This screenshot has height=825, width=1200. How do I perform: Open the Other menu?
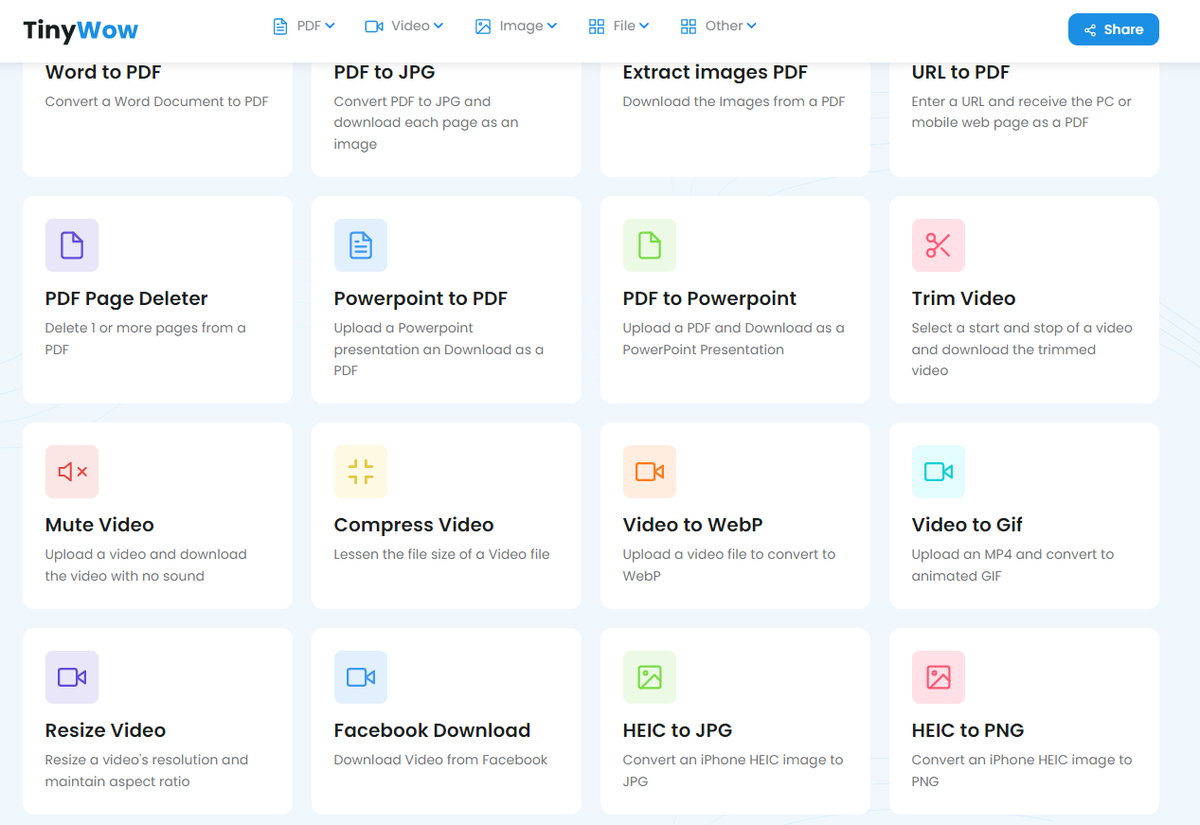718,26
